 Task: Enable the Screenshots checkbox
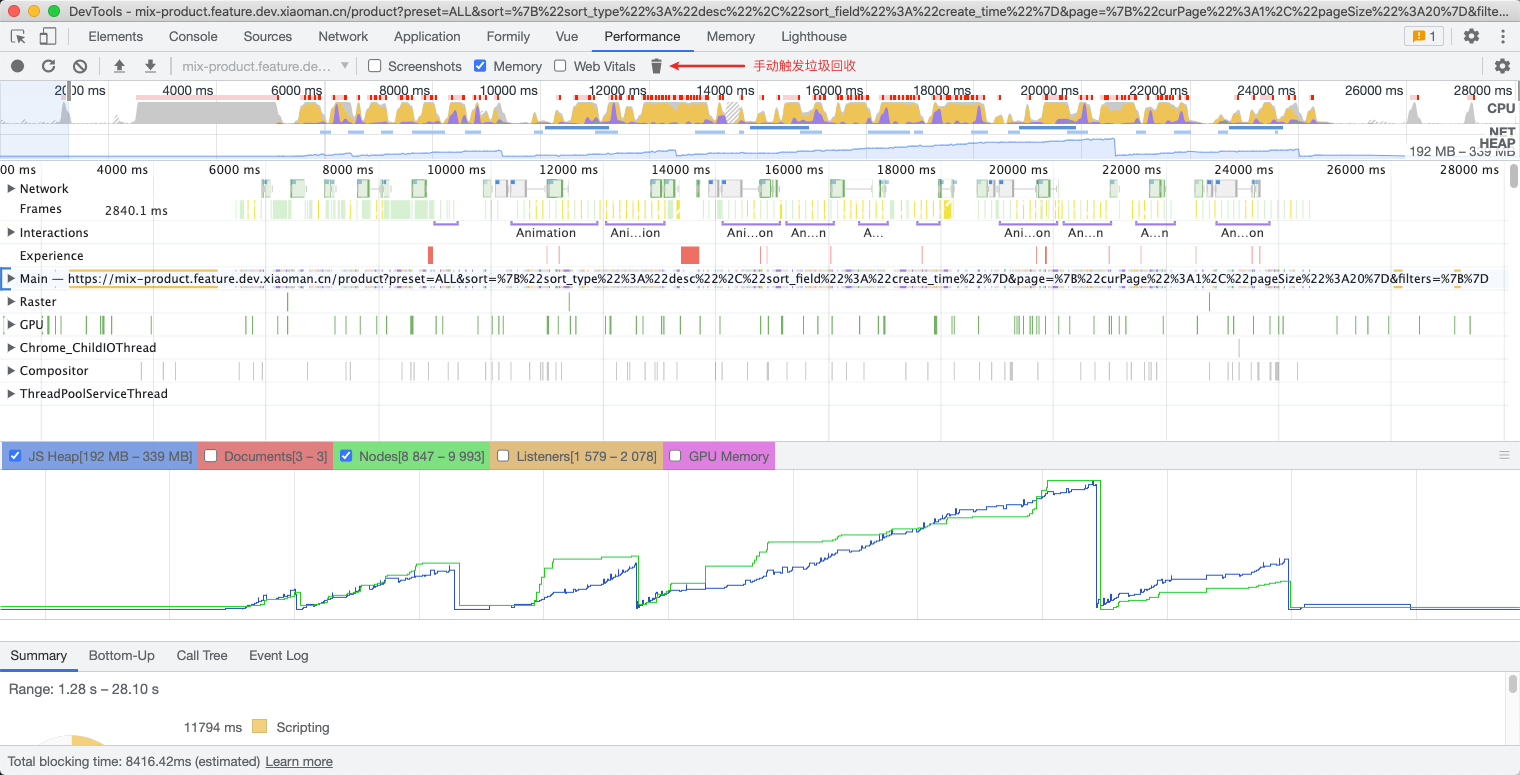375,66
